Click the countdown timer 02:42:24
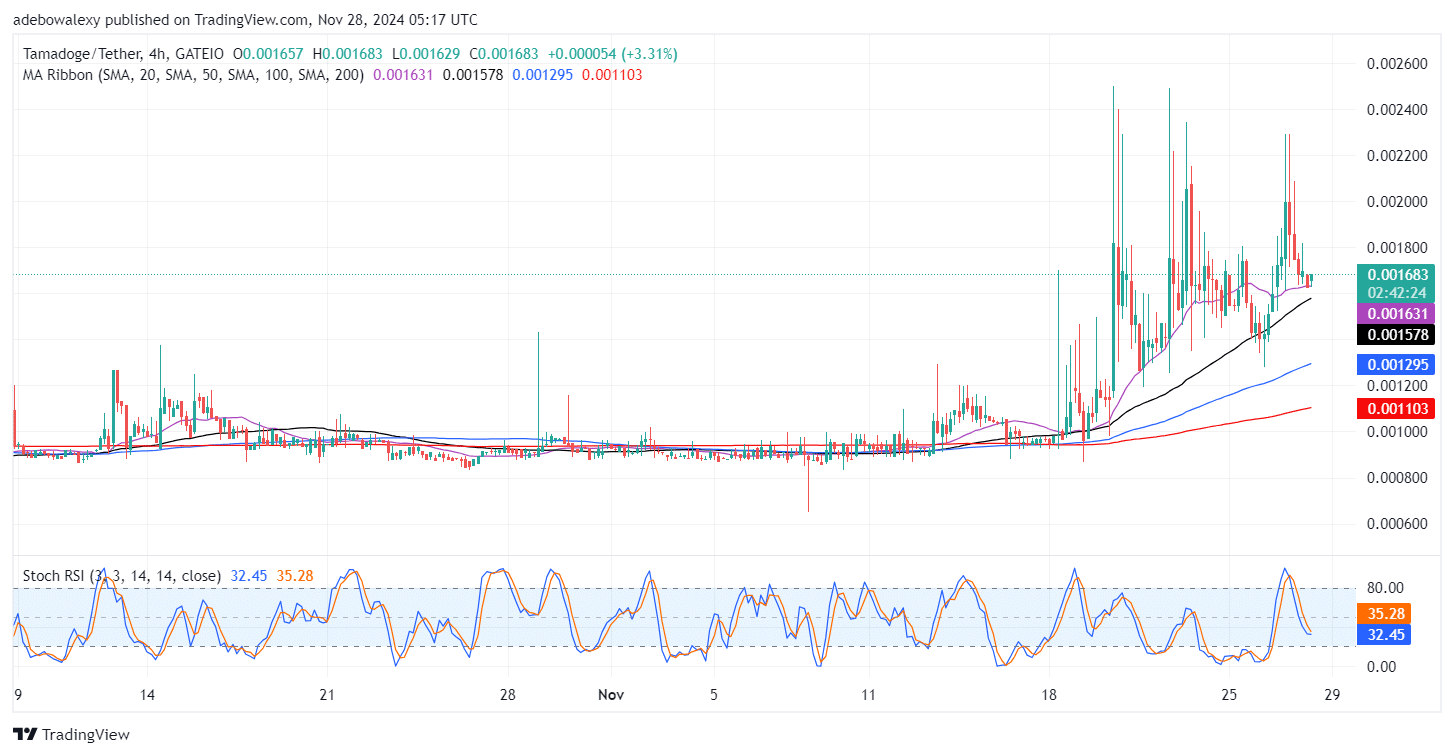Screen dimensions: 1454x756 pos(1395,291)
